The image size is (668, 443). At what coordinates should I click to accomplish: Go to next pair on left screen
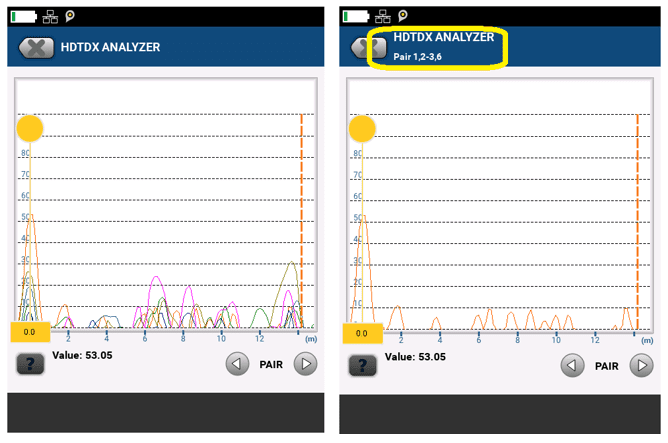(x=306, y=364)
